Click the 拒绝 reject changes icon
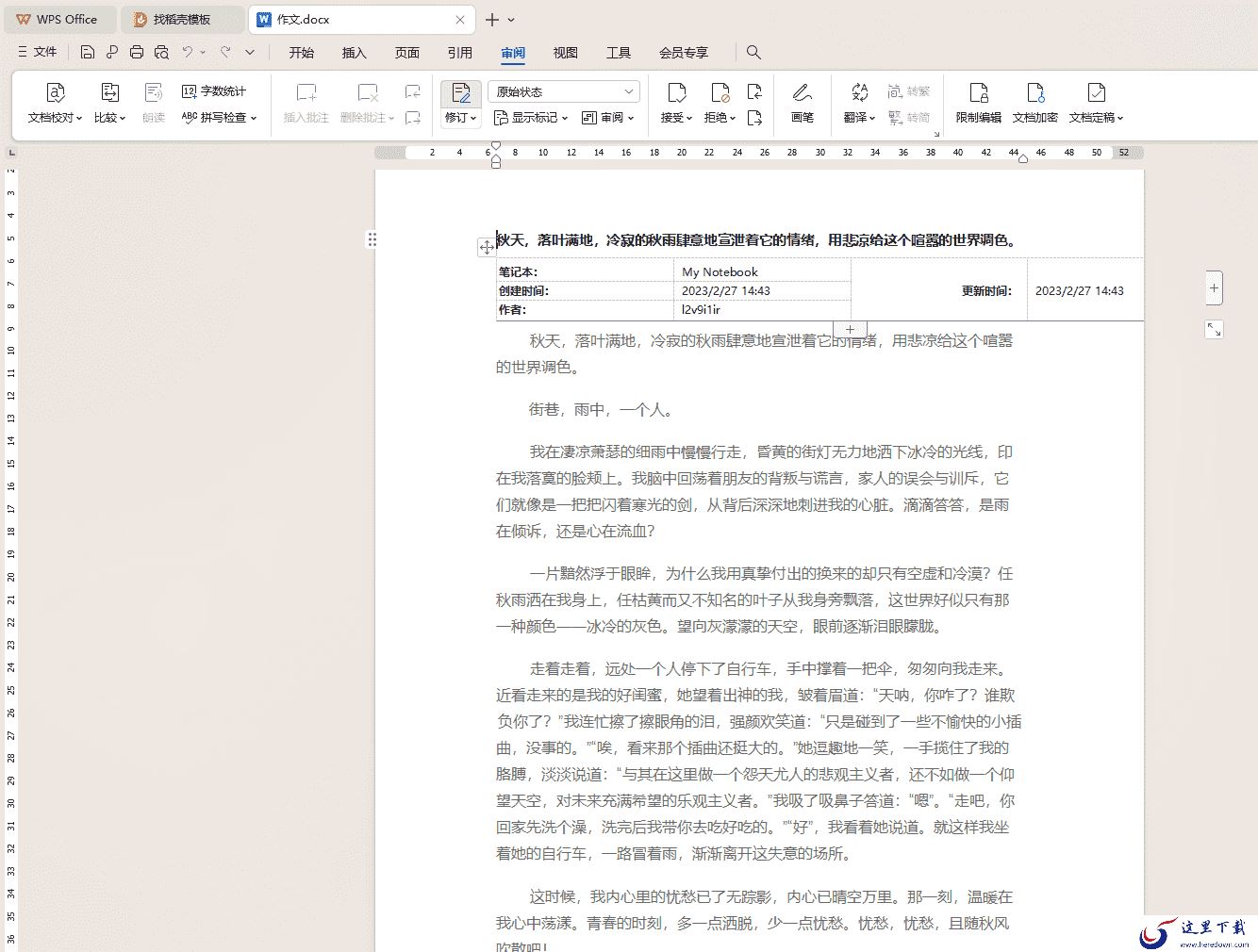Image resolution: width=1258 pixels, height=952 pixels. click(720, 92)
